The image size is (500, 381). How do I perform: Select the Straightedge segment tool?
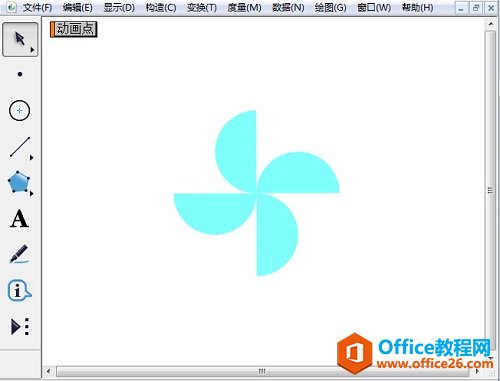coord(20,147)
